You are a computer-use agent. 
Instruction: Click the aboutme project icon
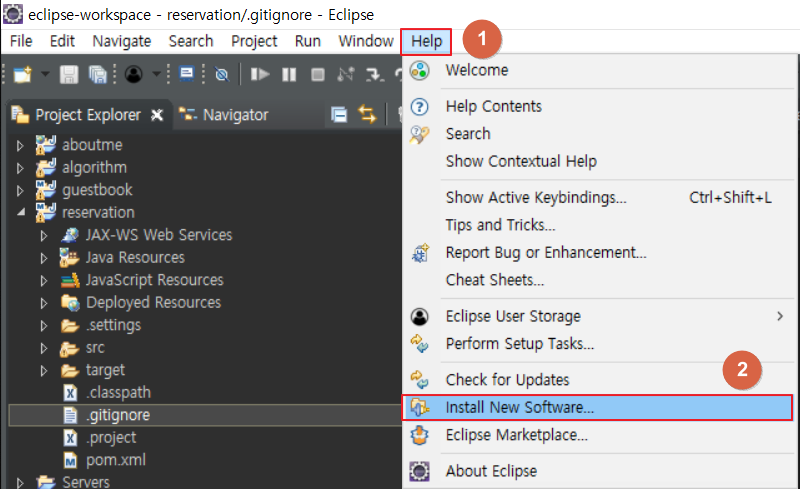pyautogui.click(x=45, y=145)
